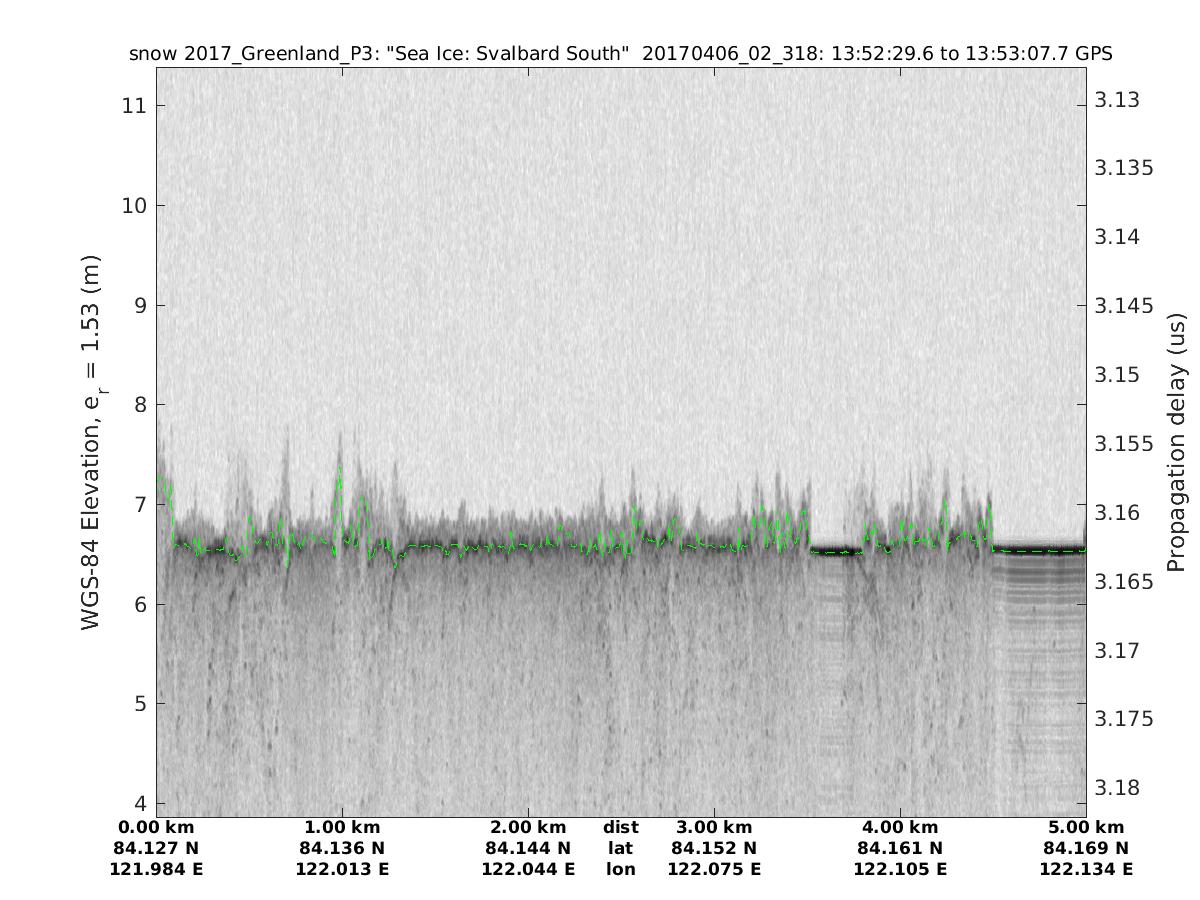Click the 9 elevation tick label
Viewport: 1200px width, 900px height.
138,305
